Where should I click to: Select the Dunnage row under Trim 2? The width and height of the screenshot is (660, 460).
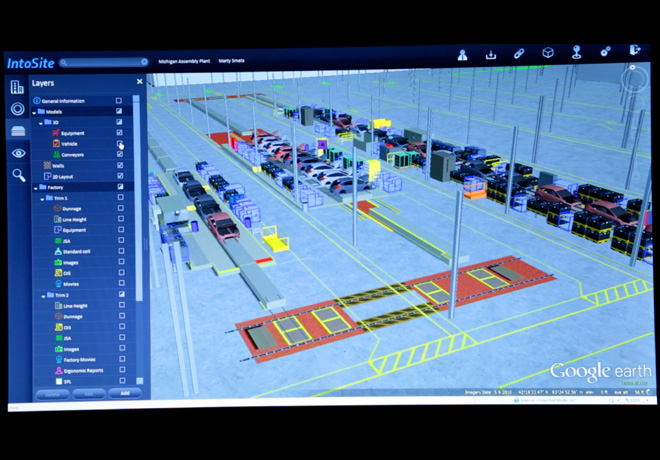pyautogui.click(x=84, y=316)
